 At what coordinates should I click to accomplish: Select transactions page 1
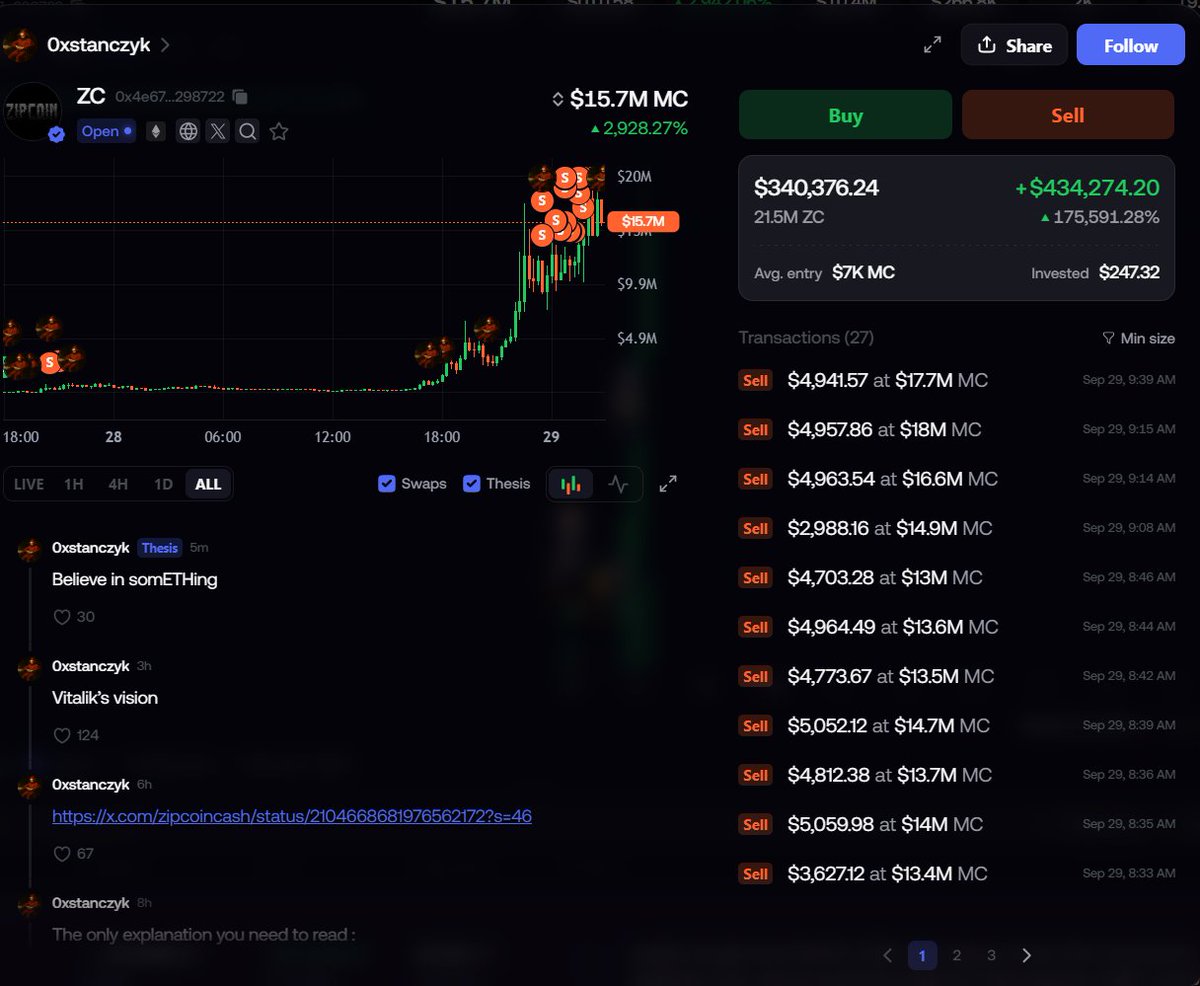[922, 955]
